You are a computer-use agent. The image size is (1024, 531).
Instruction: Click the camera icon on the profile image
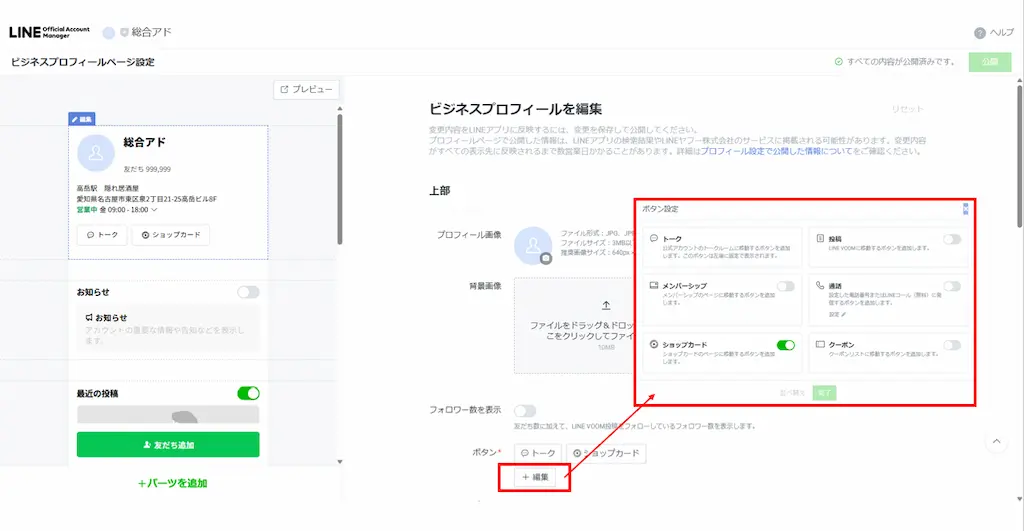pos(546,259)
